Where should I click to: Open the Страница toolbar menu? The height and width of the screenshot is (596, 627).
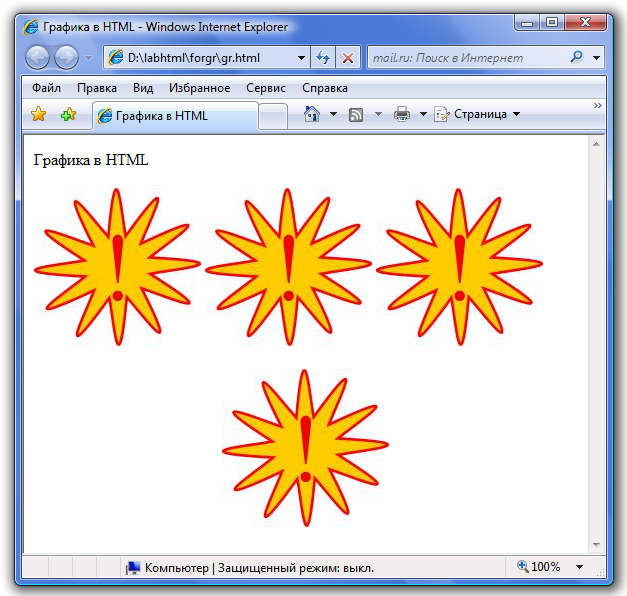(477, 114)
